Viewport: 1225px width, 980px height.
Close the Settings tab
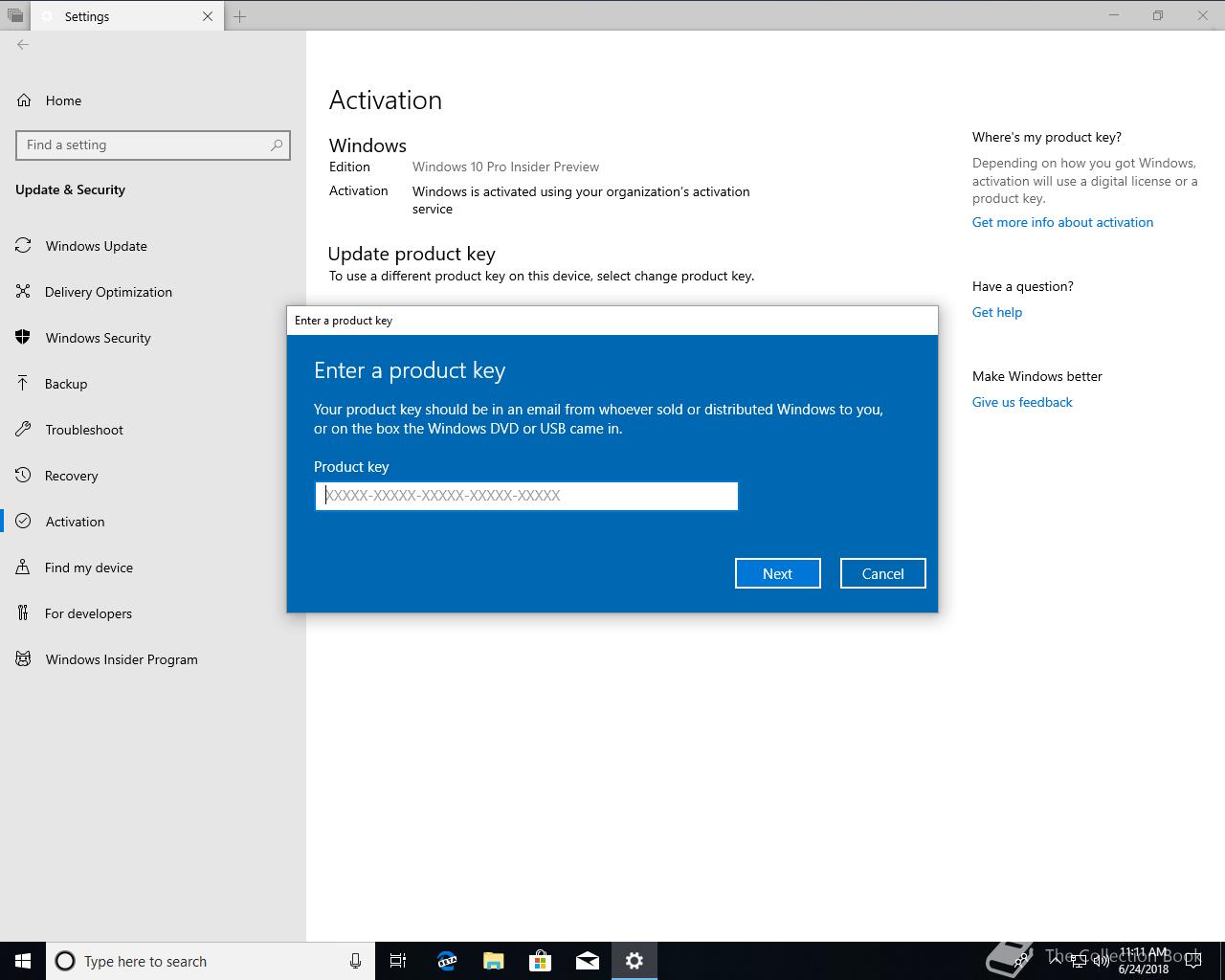click(x=208, y=16)
